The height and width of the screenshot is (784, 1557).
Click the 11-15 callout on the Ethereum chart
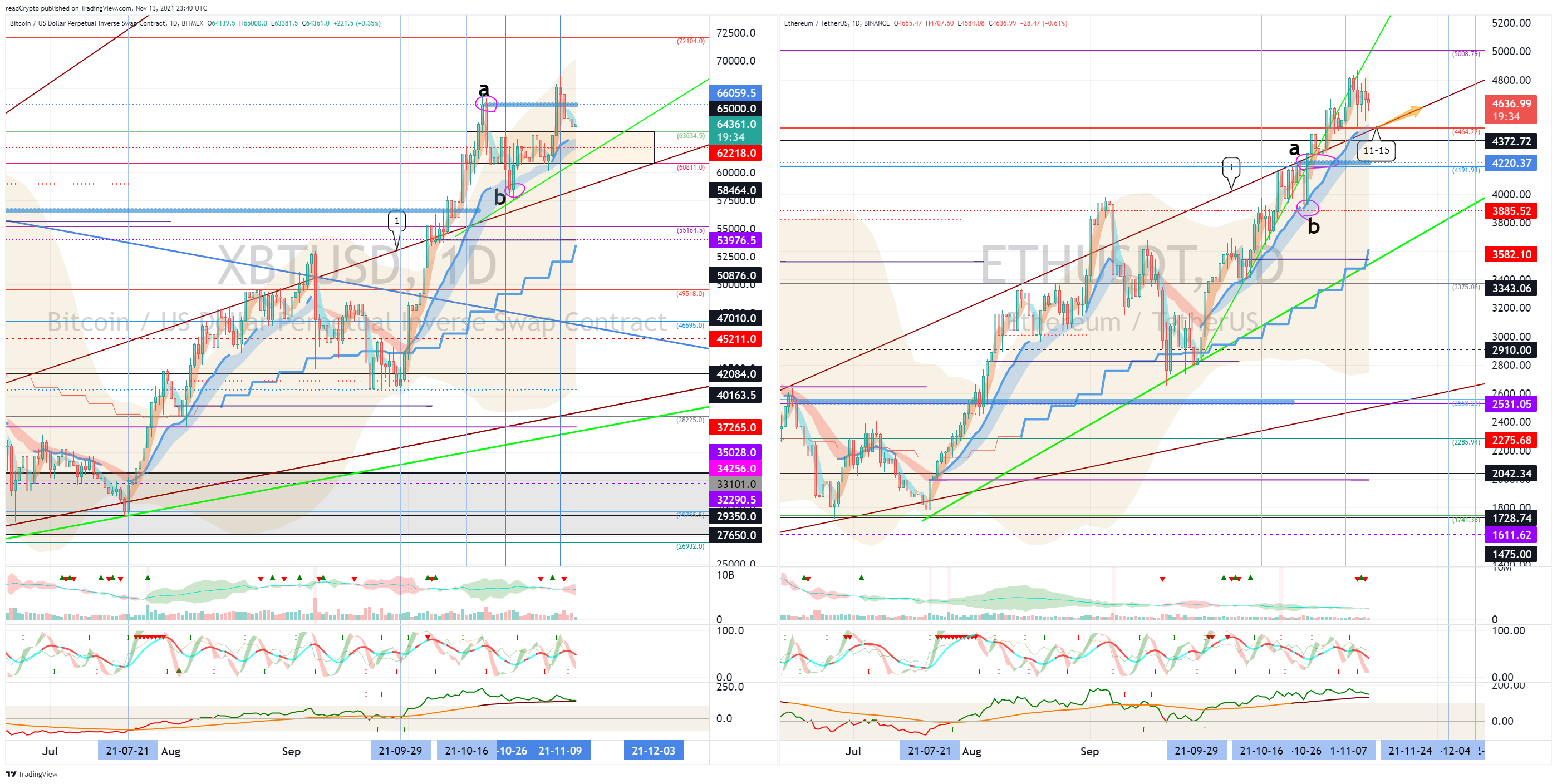click(x=1376, y=150)
